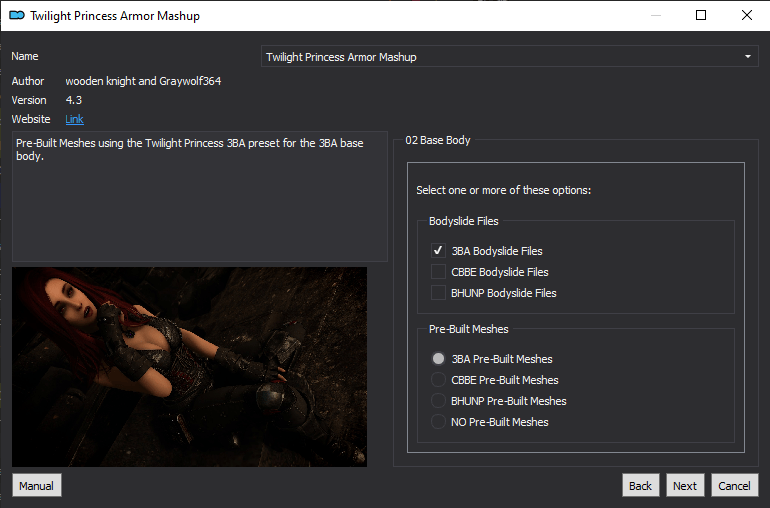770x508 pixels.
Task: Choose CBBE Pre-Built Meshes radio option
Action: [438, 380]
